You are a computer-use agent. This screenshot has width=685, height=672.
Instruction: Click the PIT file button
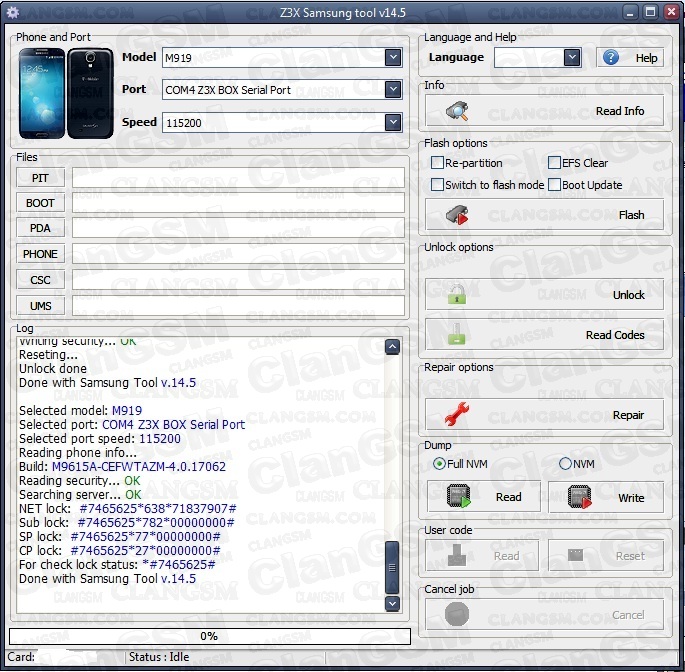(x=40, y=178)
